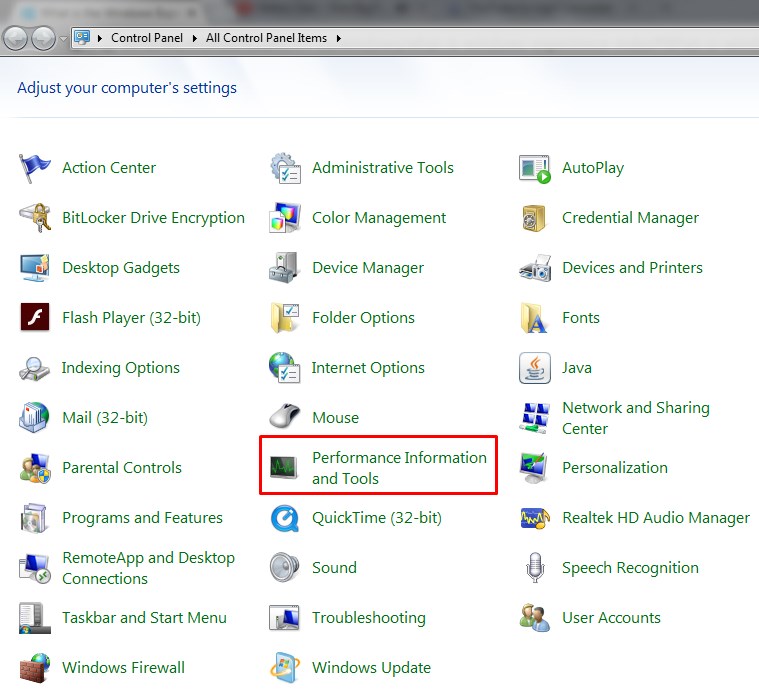Open the Personalization icon

tap(533, 468)
